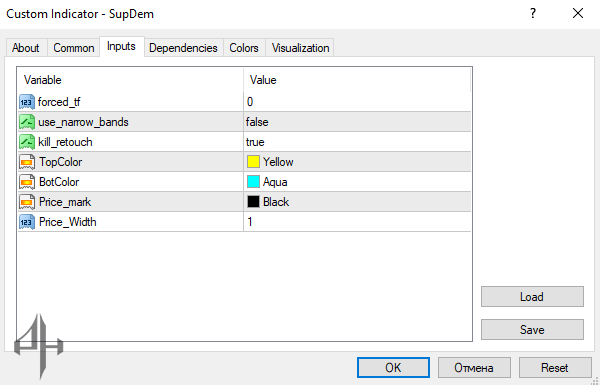Click the question mark help icon
Screen dimensions: 600x385
click(533, 14)
